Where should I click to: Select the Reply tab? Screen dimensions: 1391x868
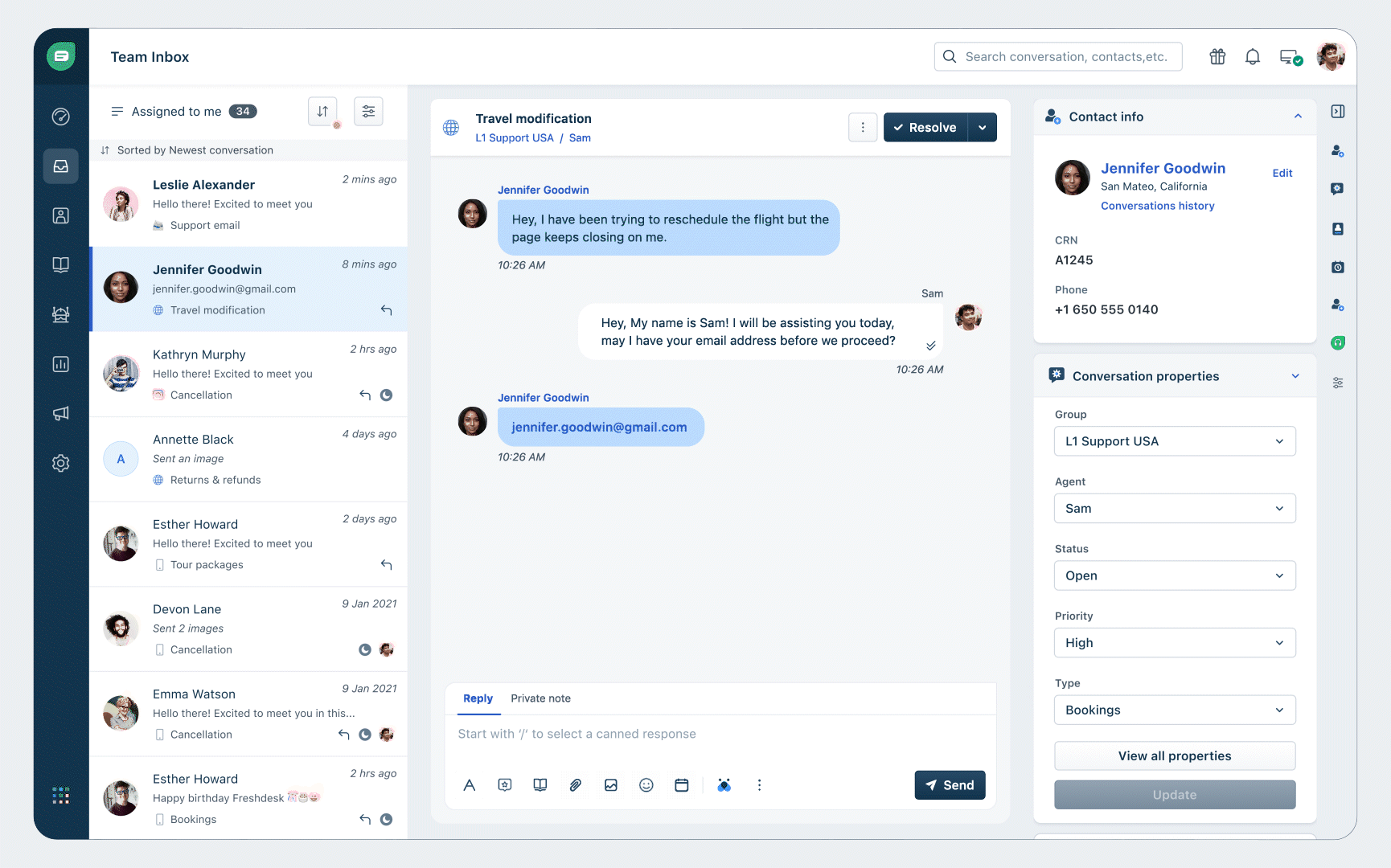point(478,698)
